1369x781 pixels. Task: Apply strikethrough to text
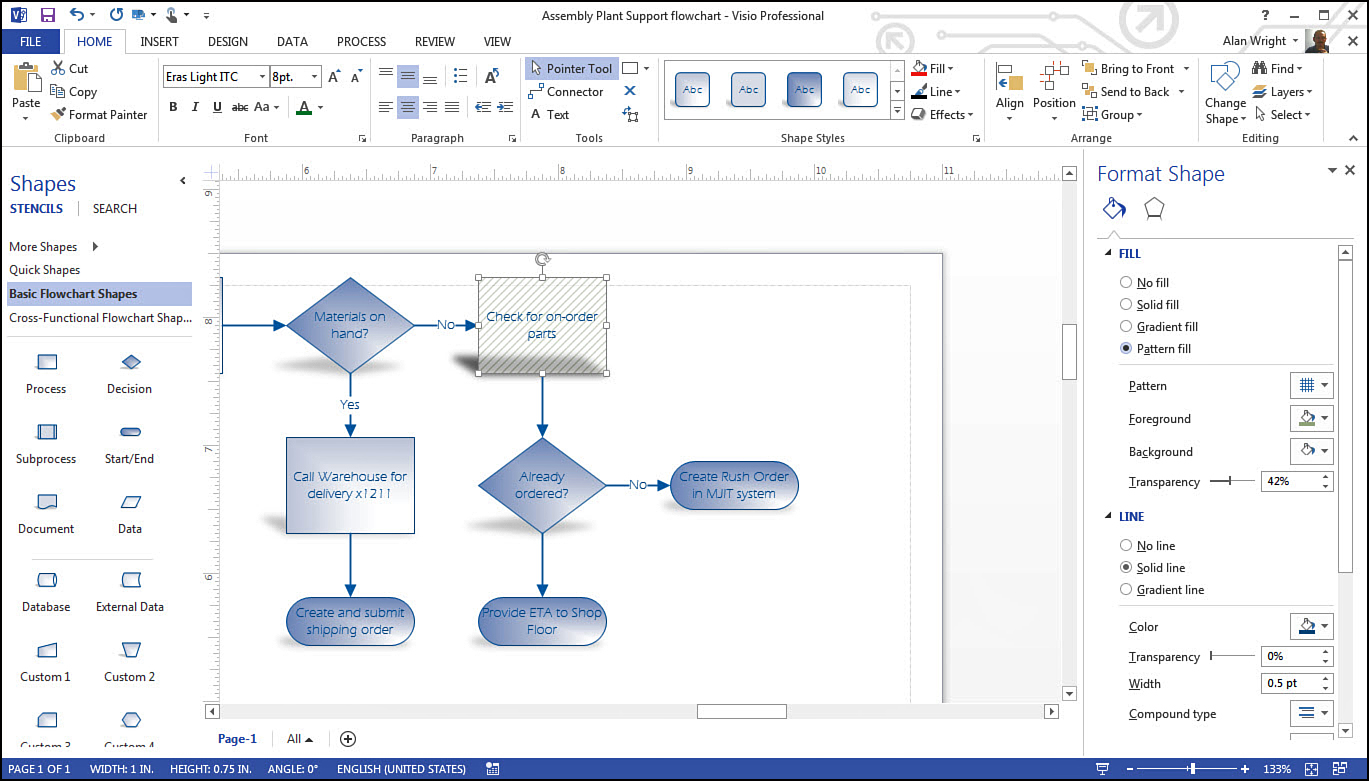pos(240,107)
